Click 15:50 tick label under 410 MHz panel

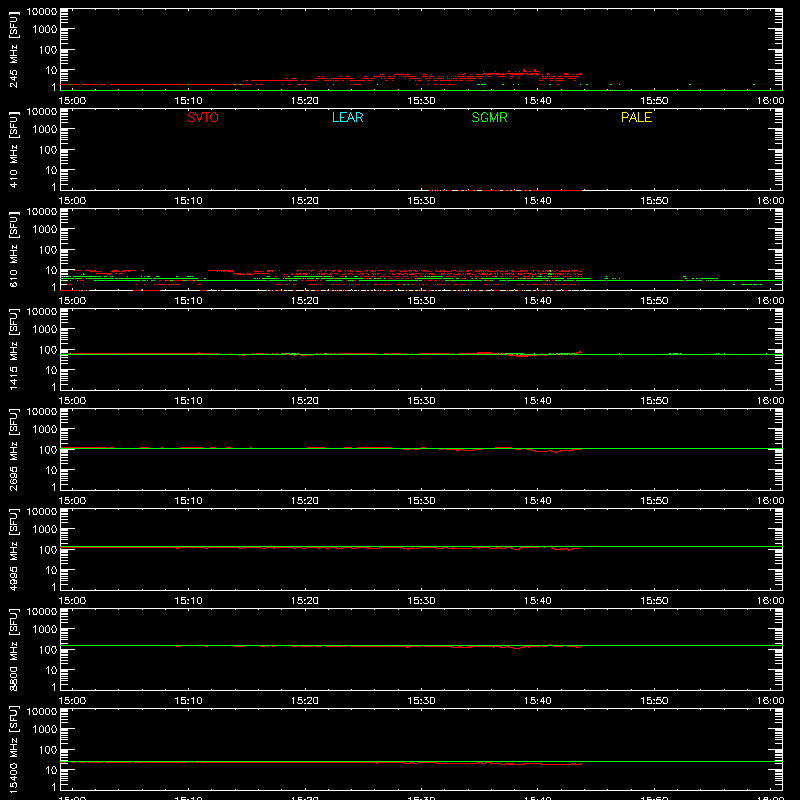point(654,201)
